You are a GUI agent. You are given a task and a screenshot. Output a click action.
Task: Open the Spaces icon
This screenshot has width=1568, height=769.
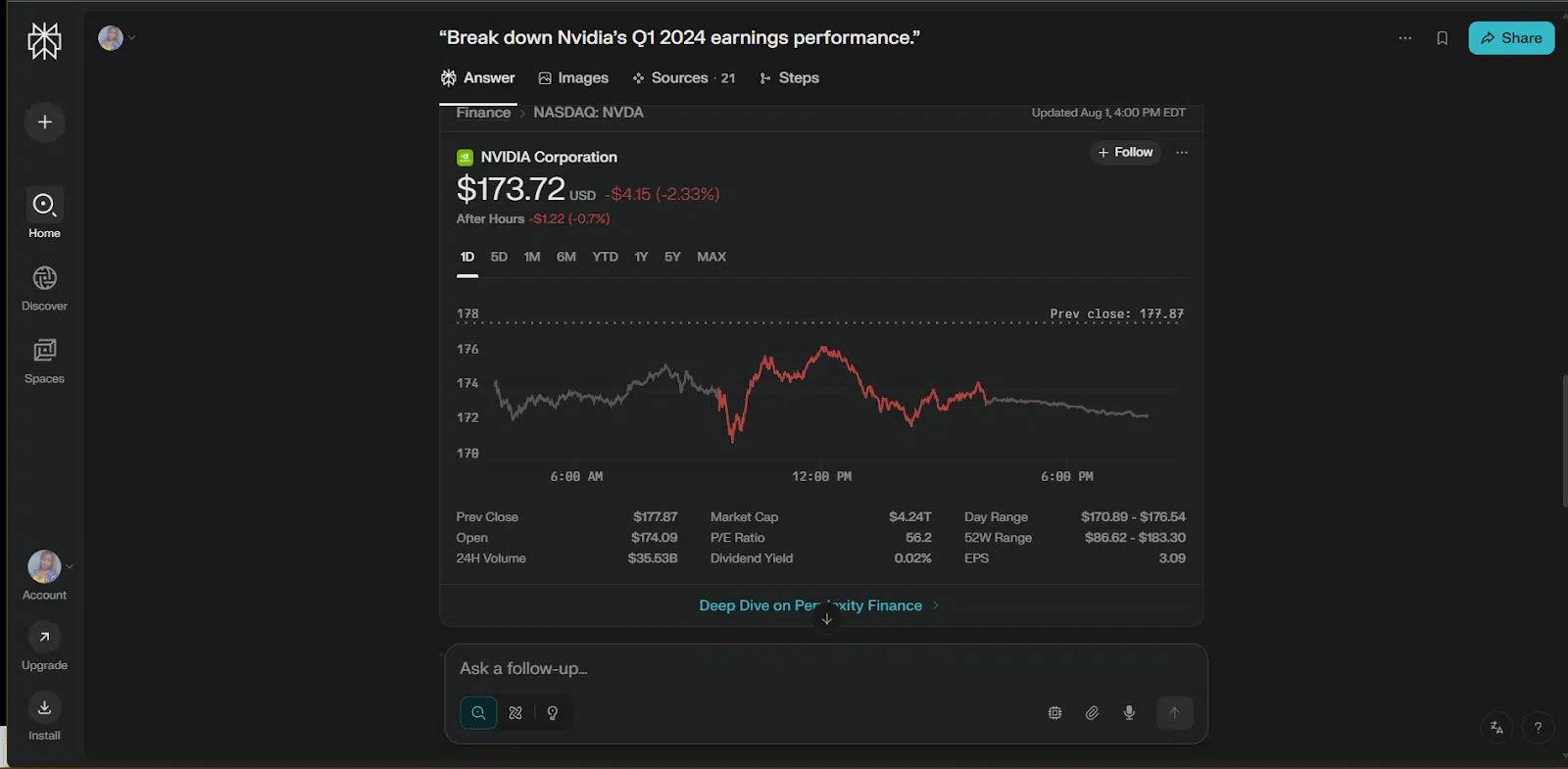[x=44, y=351]
